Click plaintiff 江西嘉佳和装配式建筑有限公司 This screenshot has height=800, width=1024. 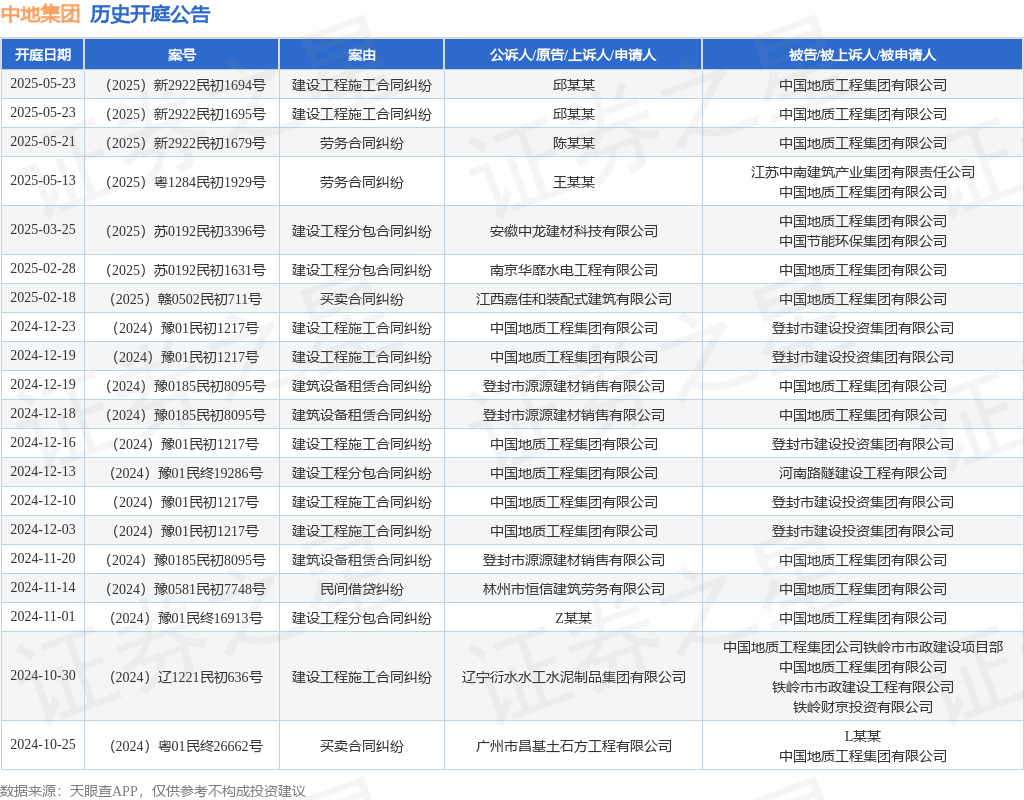(573, 299)
